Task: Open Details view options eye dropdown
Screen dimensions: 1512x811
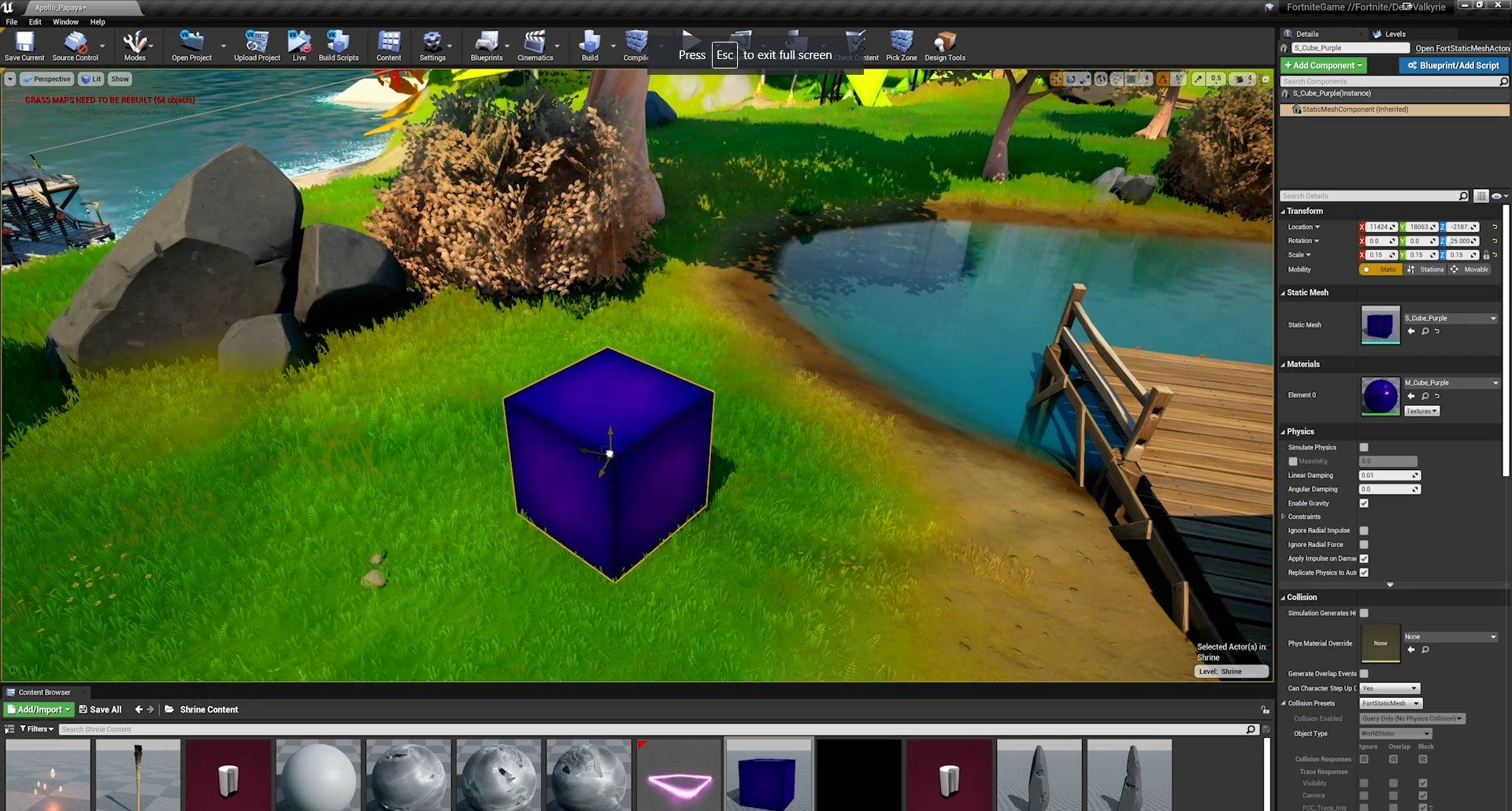Action: [1499, 196]
